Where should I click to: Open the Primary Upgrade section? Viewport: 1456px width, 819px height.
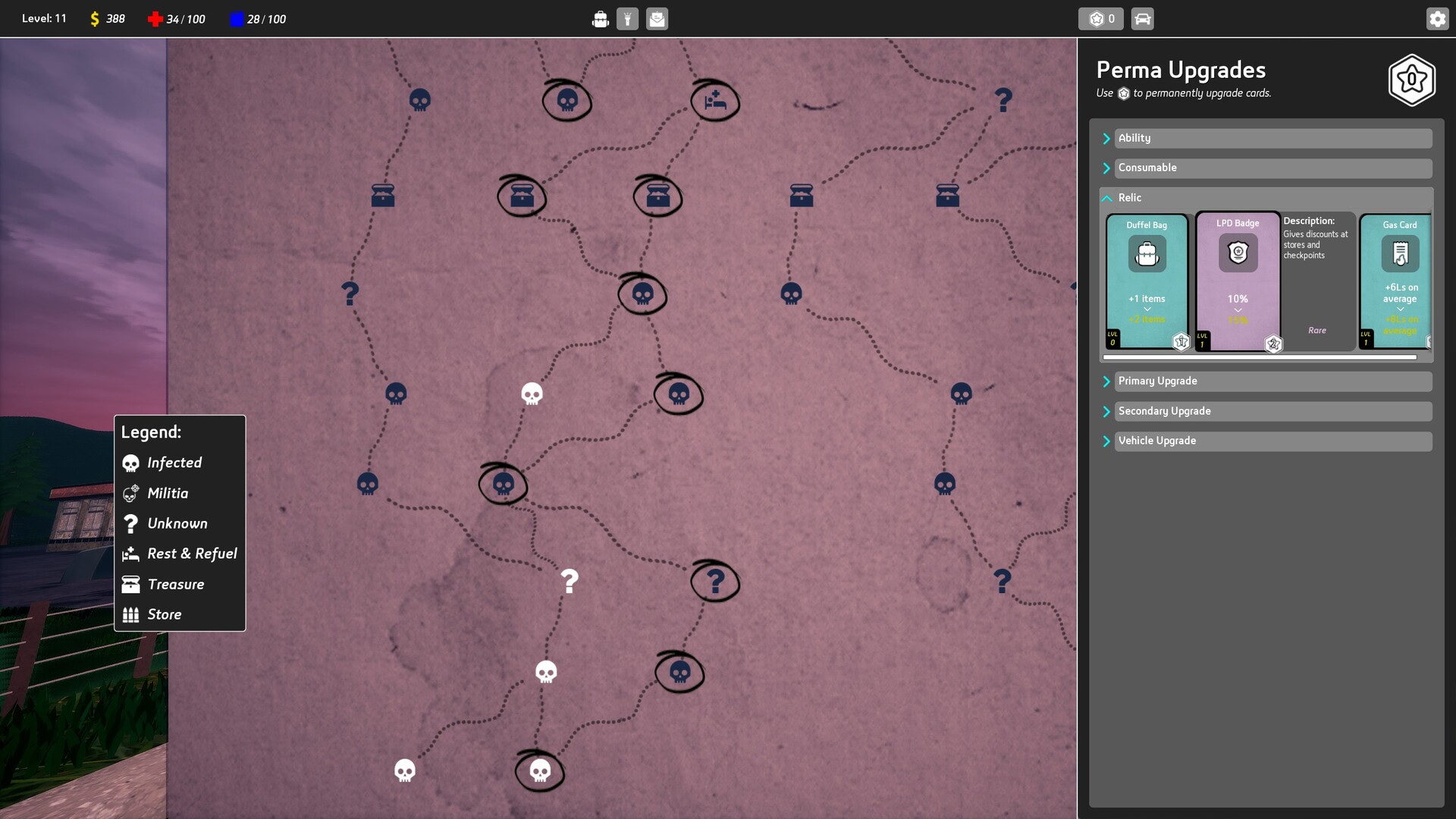tap(1272, 381)
